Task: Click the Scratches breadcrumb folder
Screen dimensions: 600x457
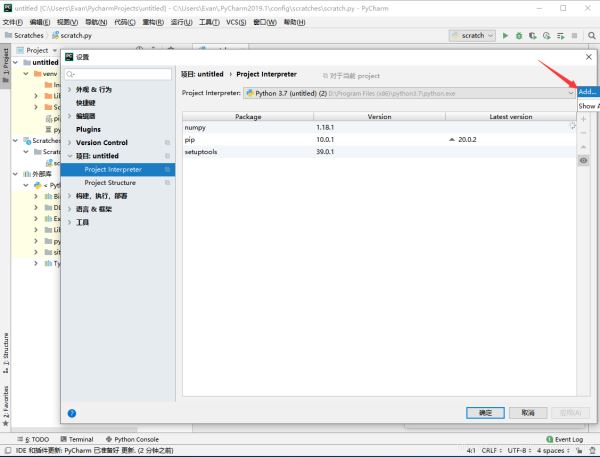Action: coord(24,36)
